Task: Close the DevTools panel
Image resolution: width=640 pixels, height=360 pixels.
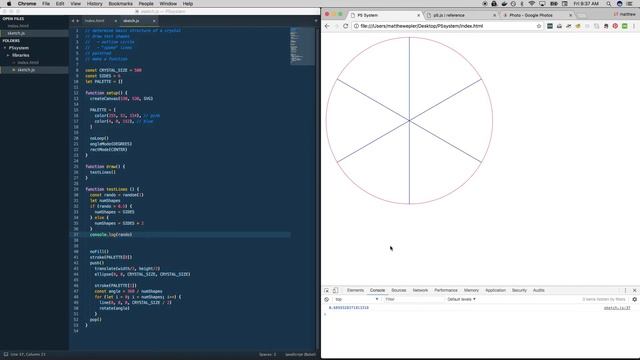Action: (634, 290)
